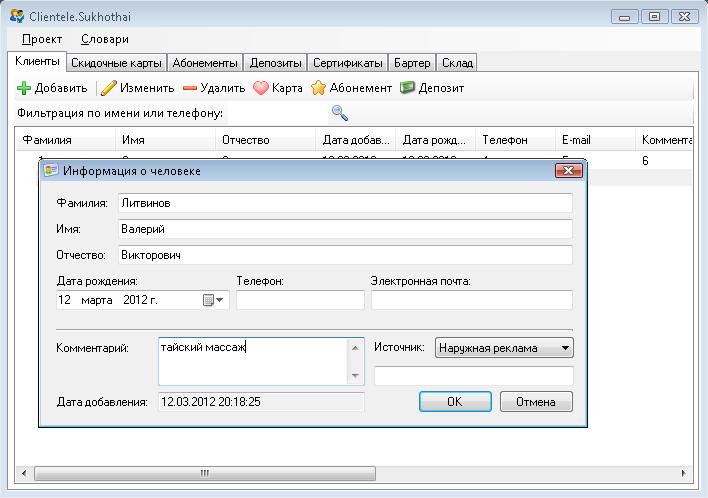
Task: Sort by the main table Отчество column header
Action: (x=266, y=140)
